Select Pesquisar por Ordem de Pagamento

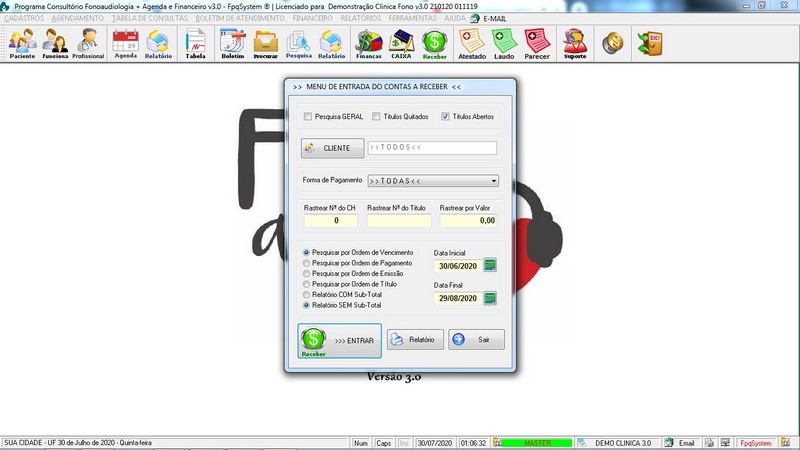[306, 263]
